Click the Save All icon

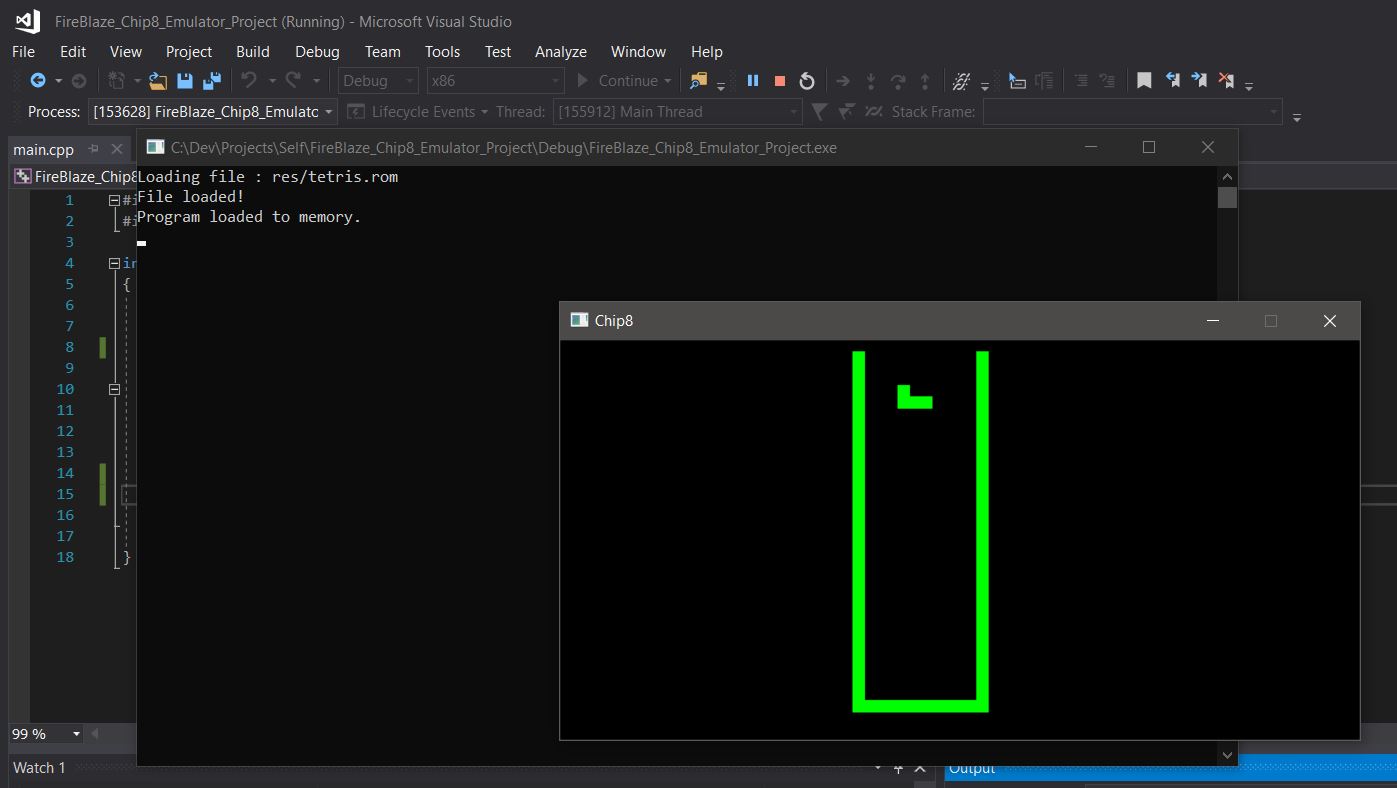(211, 80)
